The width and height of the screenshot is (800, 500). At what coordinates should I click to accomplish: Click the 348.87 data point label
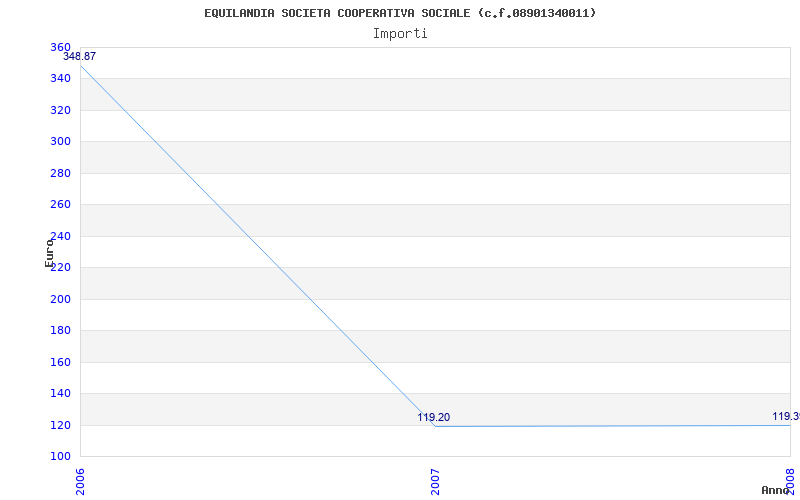point(80,57)
